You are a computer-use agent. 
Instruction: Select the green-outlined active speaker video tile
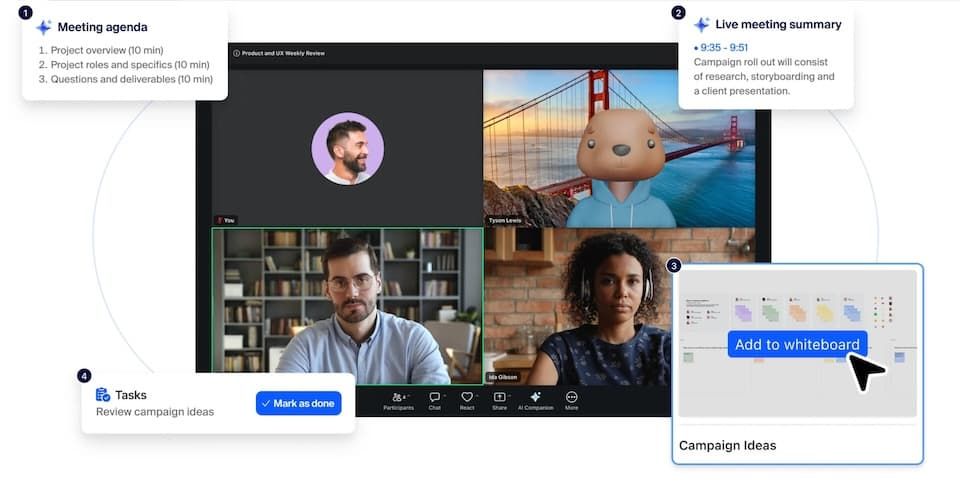(x=347, y=307)
